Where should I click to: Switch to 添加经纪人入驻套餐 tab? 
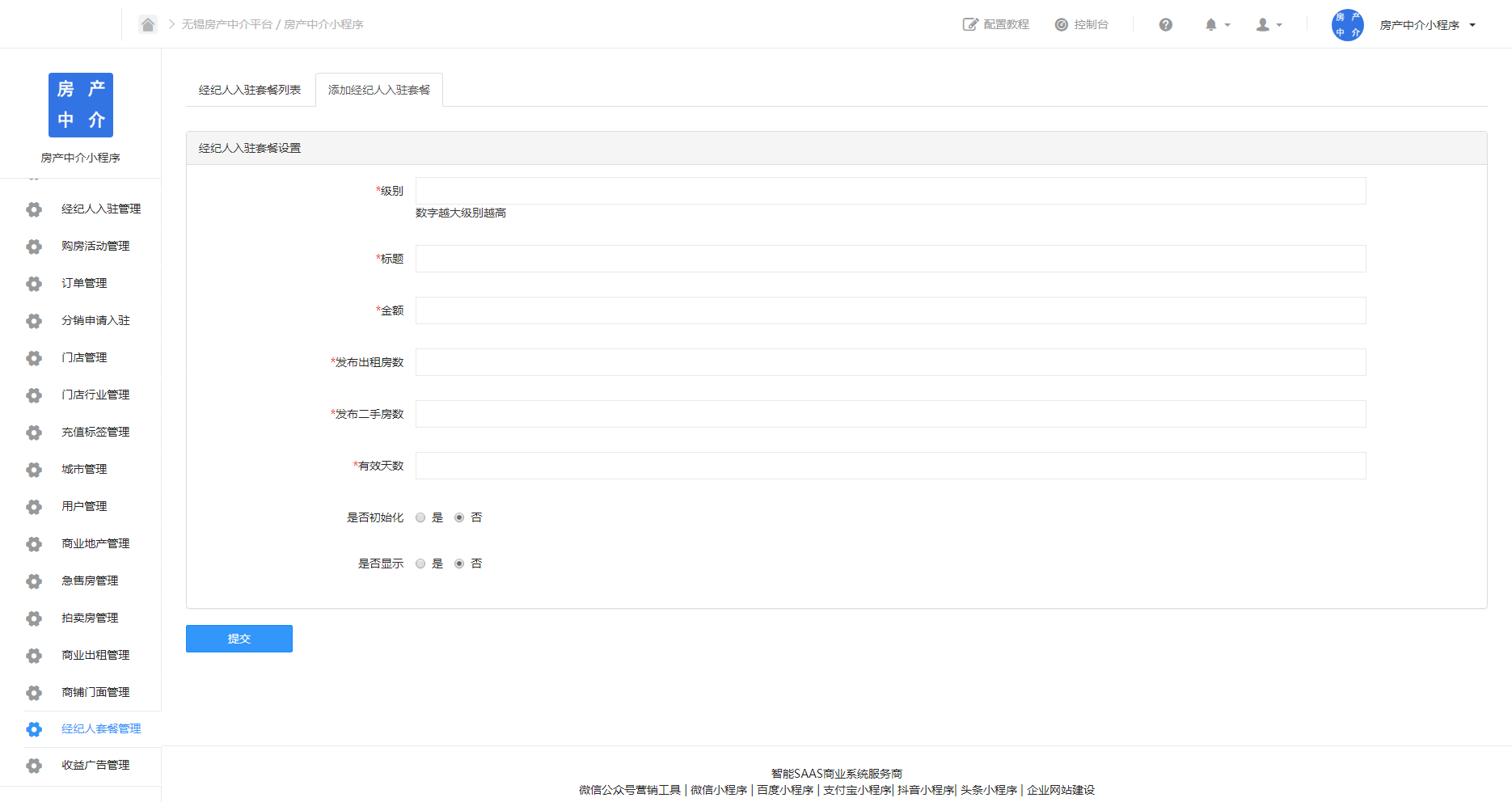pyautogui.click(x=379, y=90)
